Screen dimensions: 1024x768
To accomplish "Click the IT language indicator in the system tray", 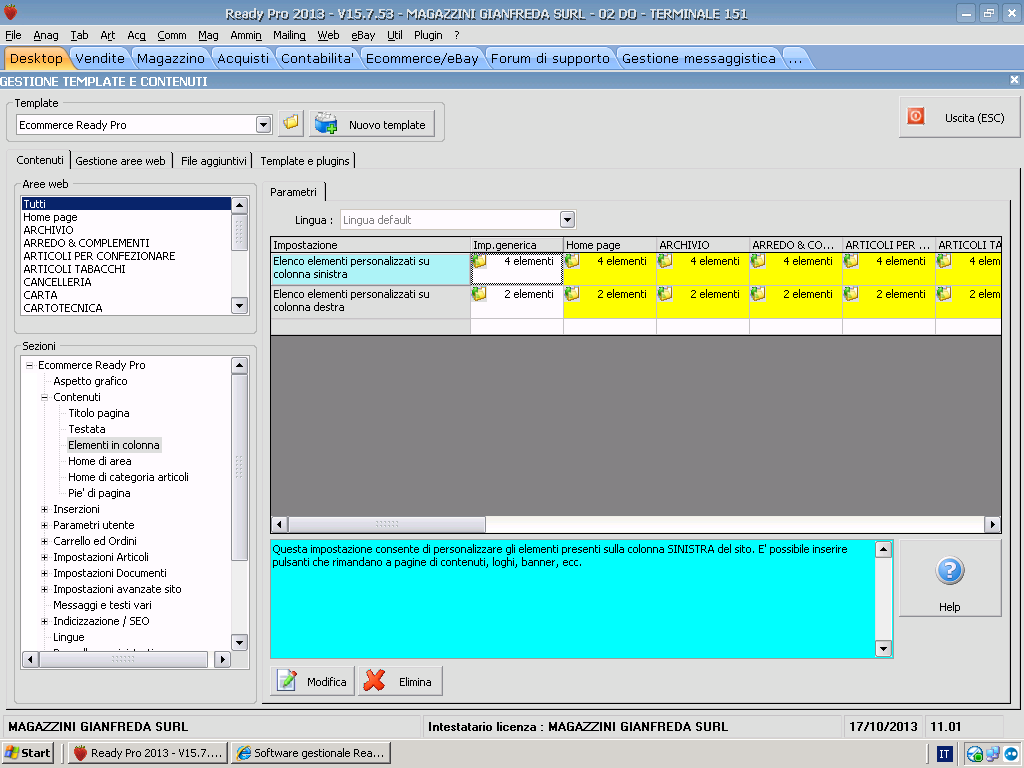I will 944,753.
